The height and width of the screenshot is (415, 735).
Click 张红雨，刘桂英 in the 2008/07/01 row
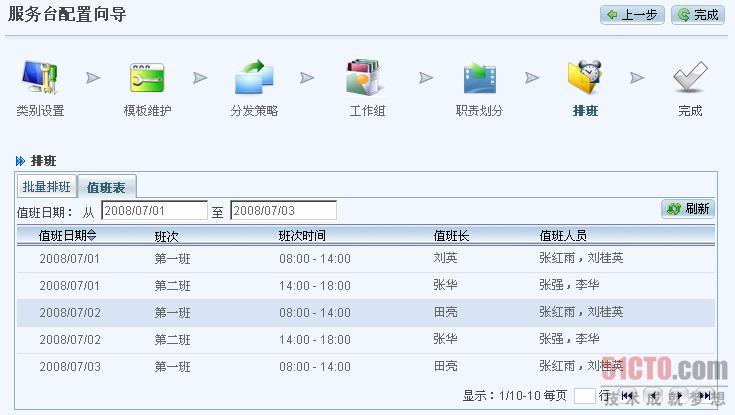(581, 258)
